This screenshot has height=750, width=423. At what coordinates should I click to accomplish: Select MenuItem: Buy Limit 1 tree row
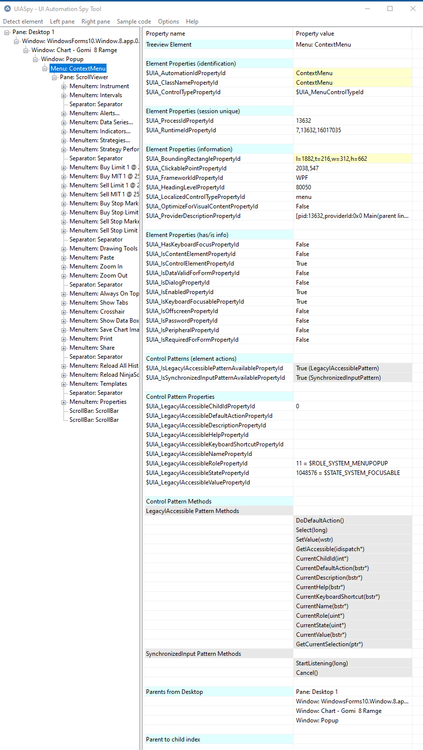pyautogui.click(x=104, y=167)
